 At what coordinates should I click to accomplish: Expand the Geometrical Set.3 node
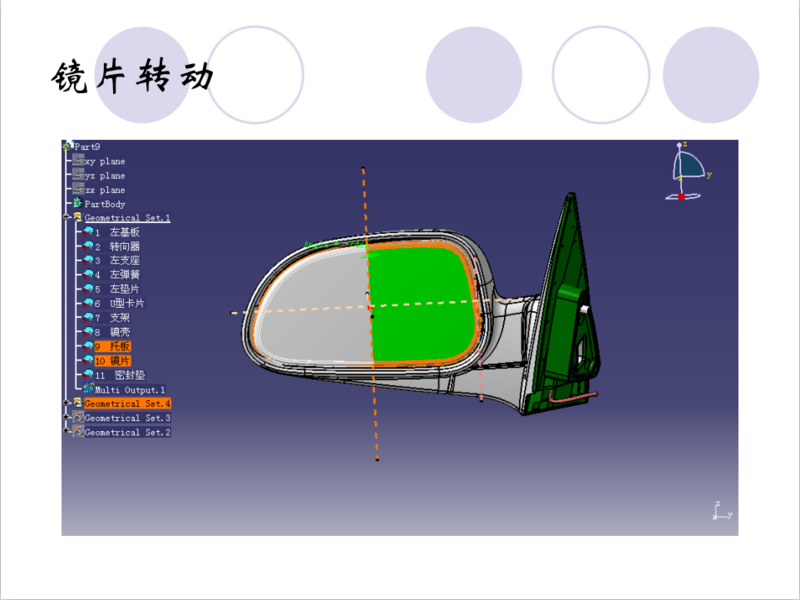66,417
